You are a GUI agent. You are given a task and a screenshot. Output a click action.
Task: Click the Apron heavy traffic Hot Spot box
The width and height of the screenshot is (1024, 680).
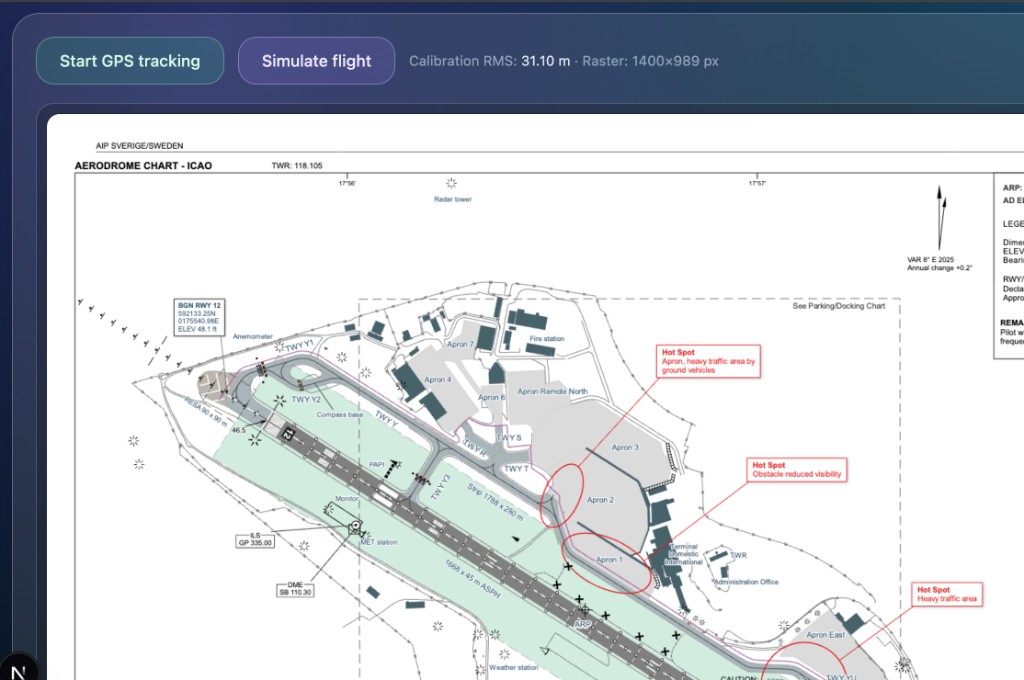(x=709, y=361)
